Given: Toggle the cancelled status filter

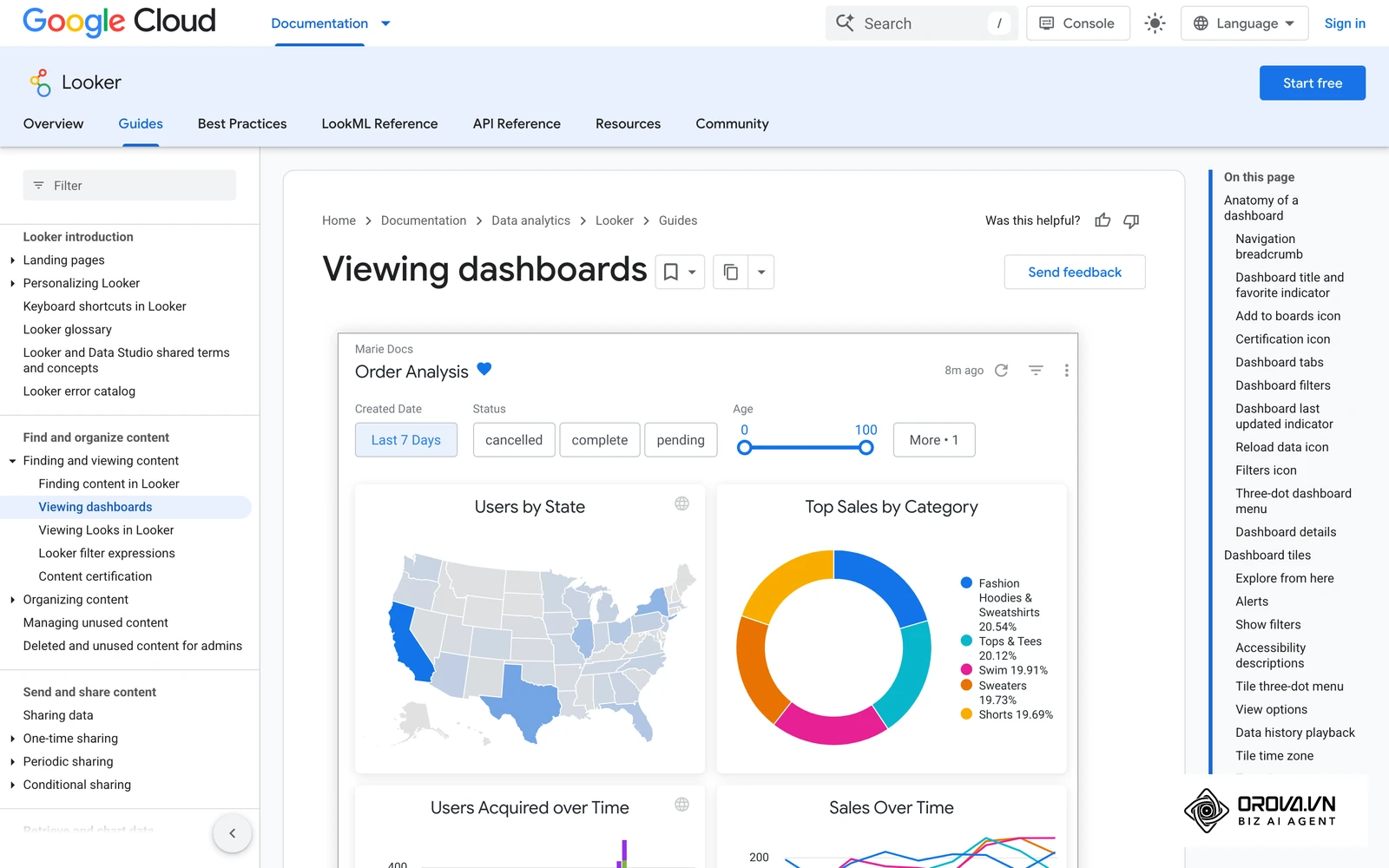Looking at the screenshot, I should 514,440.
